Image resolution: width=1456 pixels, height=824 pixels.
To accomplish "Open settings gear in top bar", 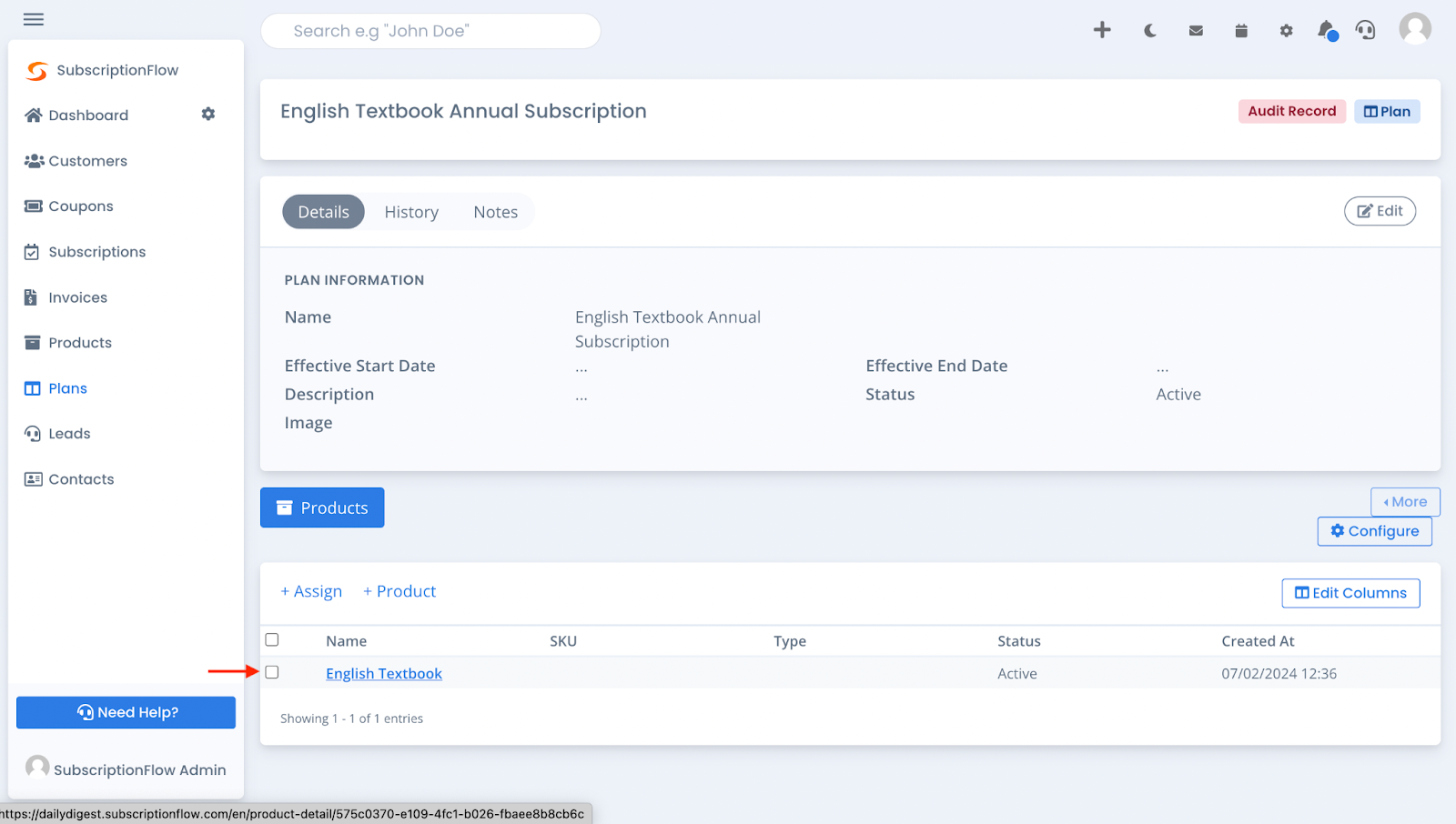I will click(1286, 31).
